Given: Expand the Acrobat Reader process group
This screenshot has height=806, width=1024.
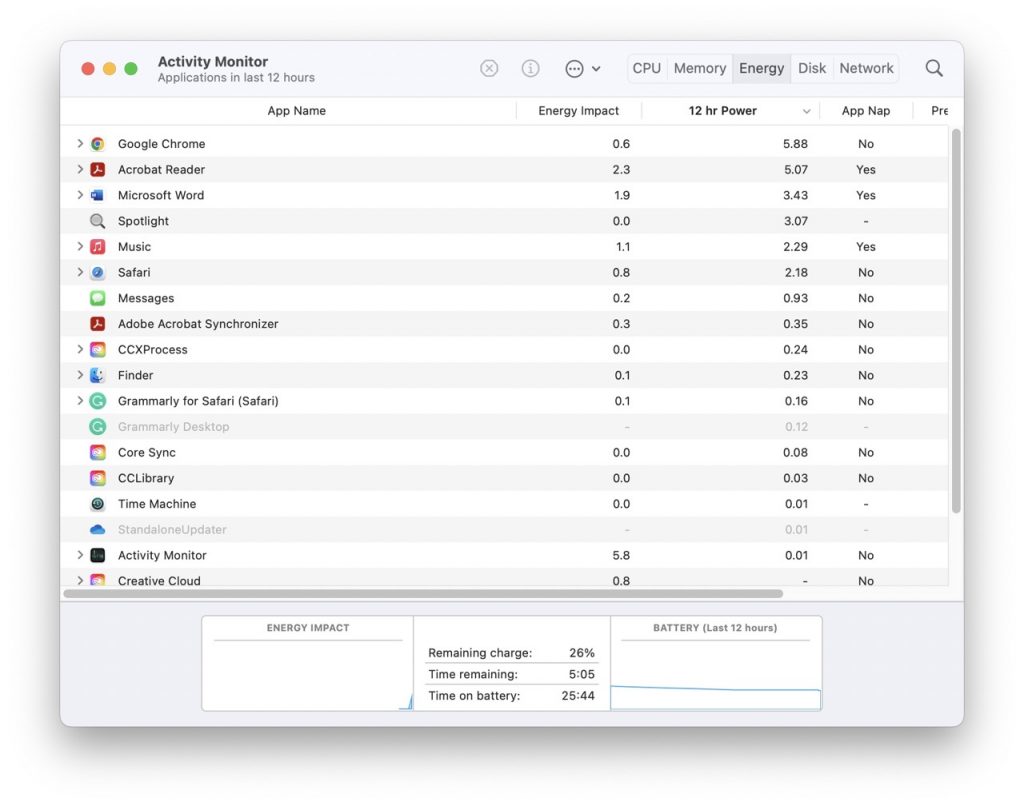Looking at the screenshot, I should pyautogui.click(x=80, y=169).
